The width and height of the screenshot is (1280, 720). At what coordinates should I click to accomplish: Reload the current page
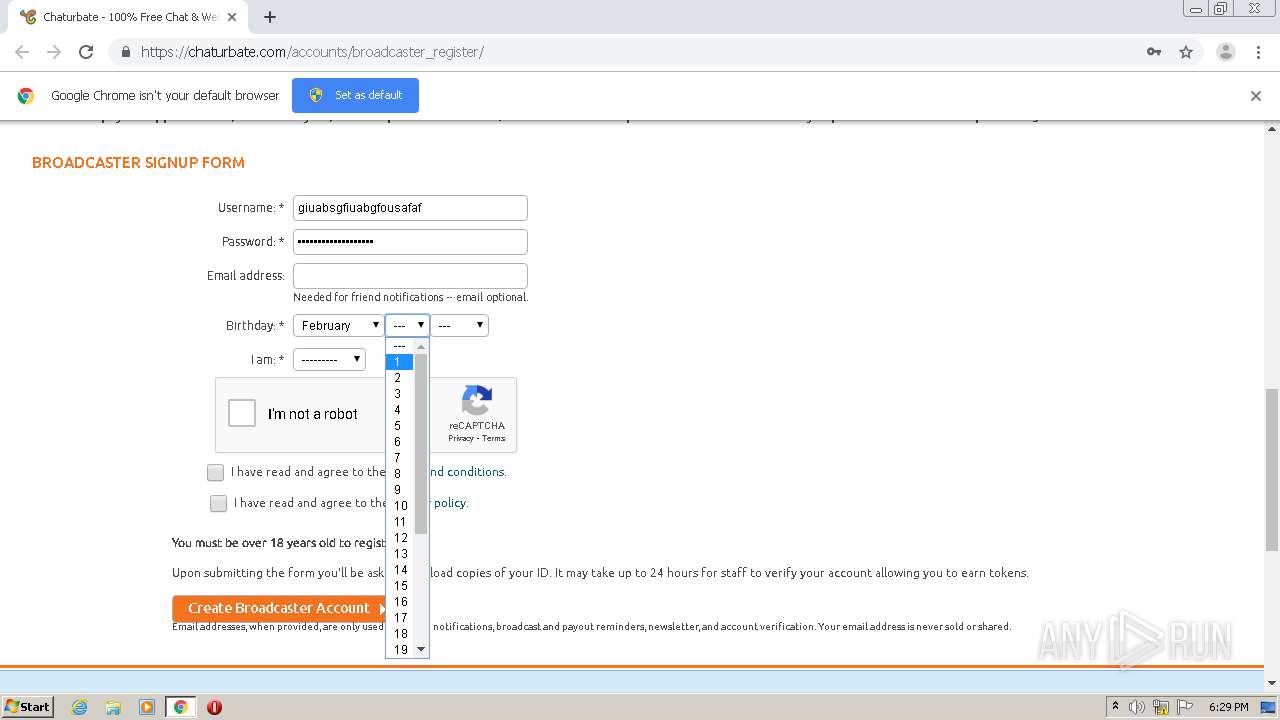(x=86, y=52)
